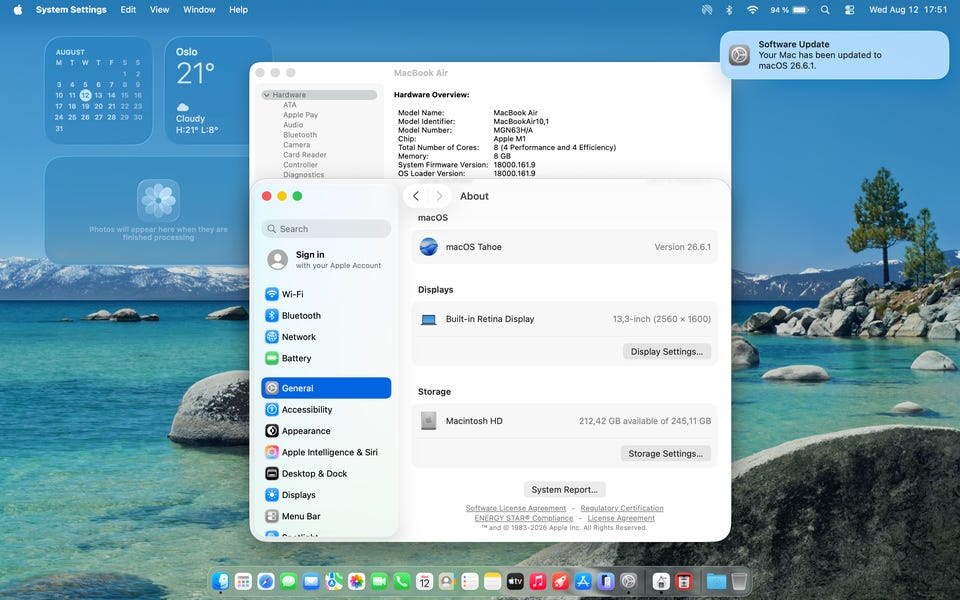
Task: Open Messages from the Dock
Action: [x=288, y=581]
